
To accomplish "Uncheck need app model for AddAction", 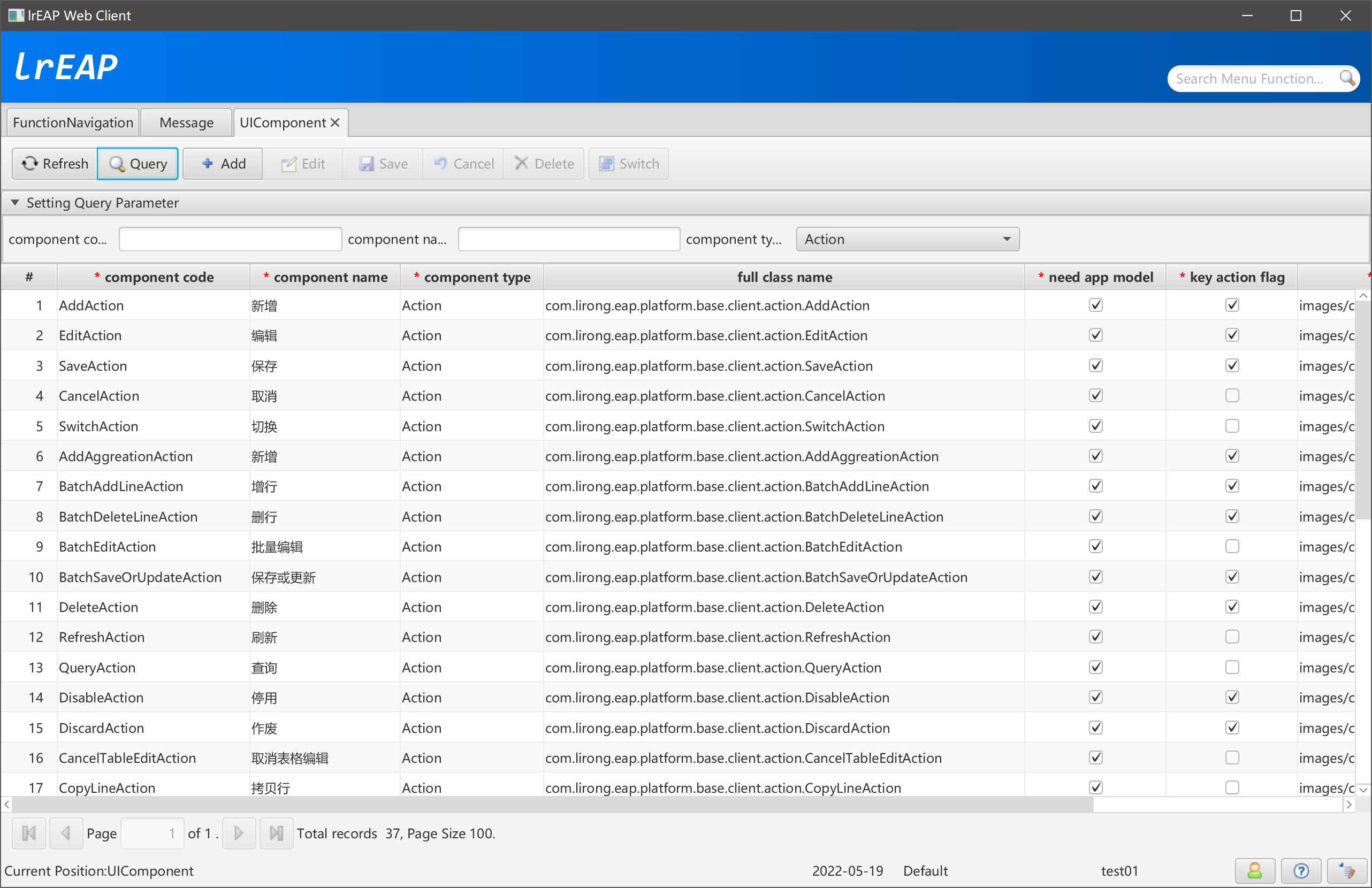I will click(1095, 305).
